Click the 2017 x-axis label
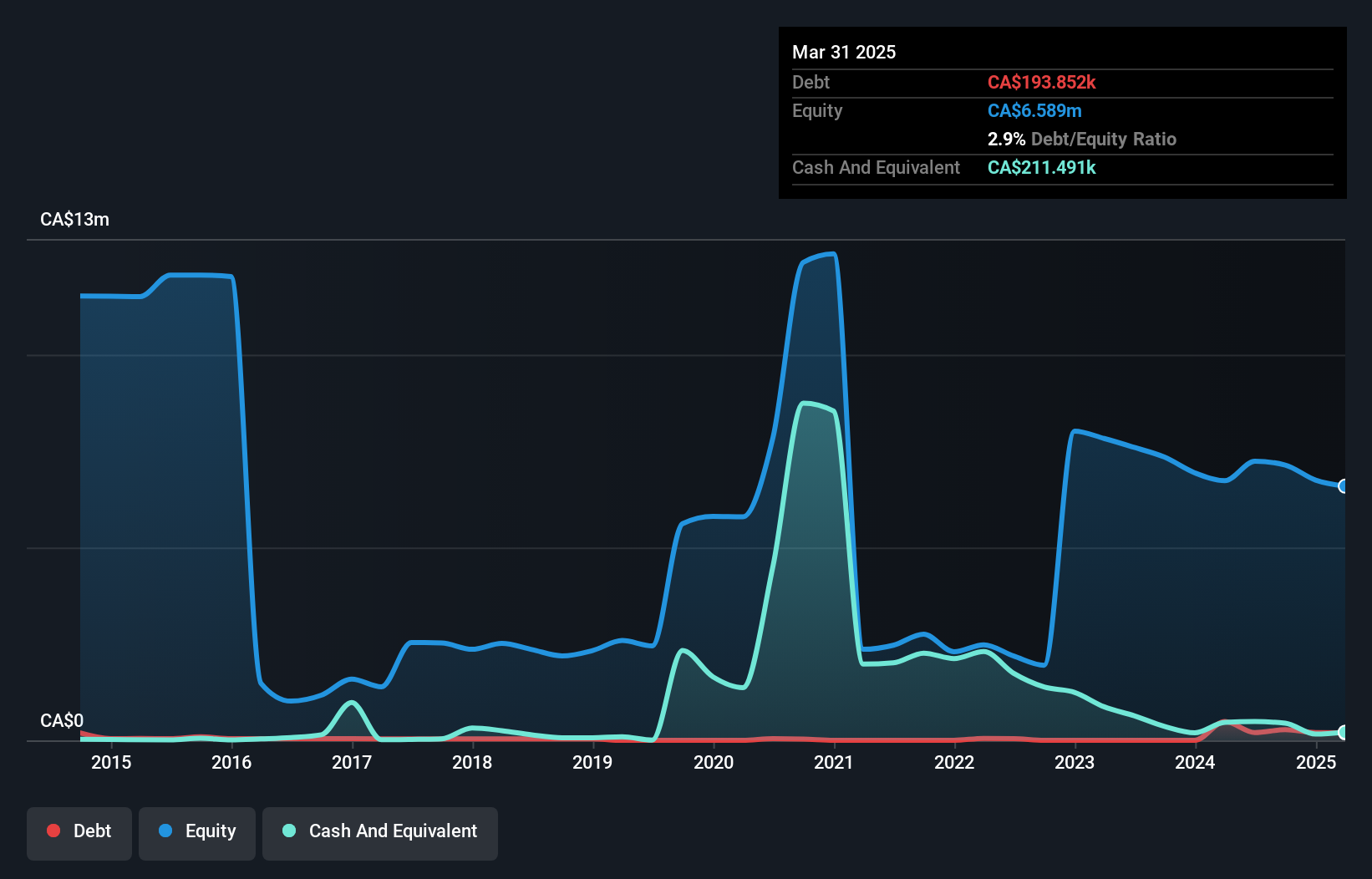This screenshot has height=879, width=1372. (x=352, y=762)
